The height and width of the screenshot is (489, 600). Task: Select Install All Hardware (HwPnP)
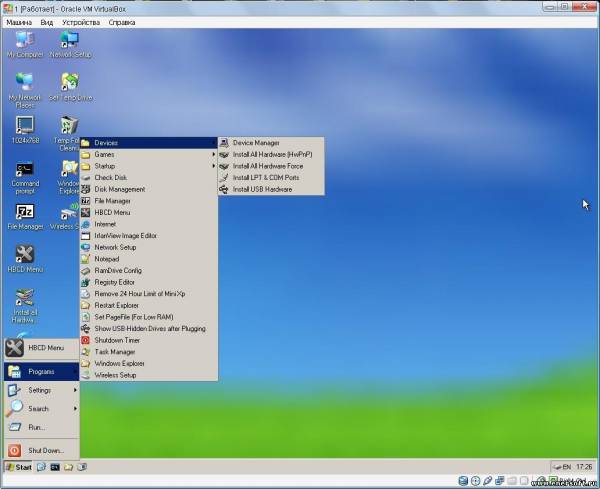(271, 155)
